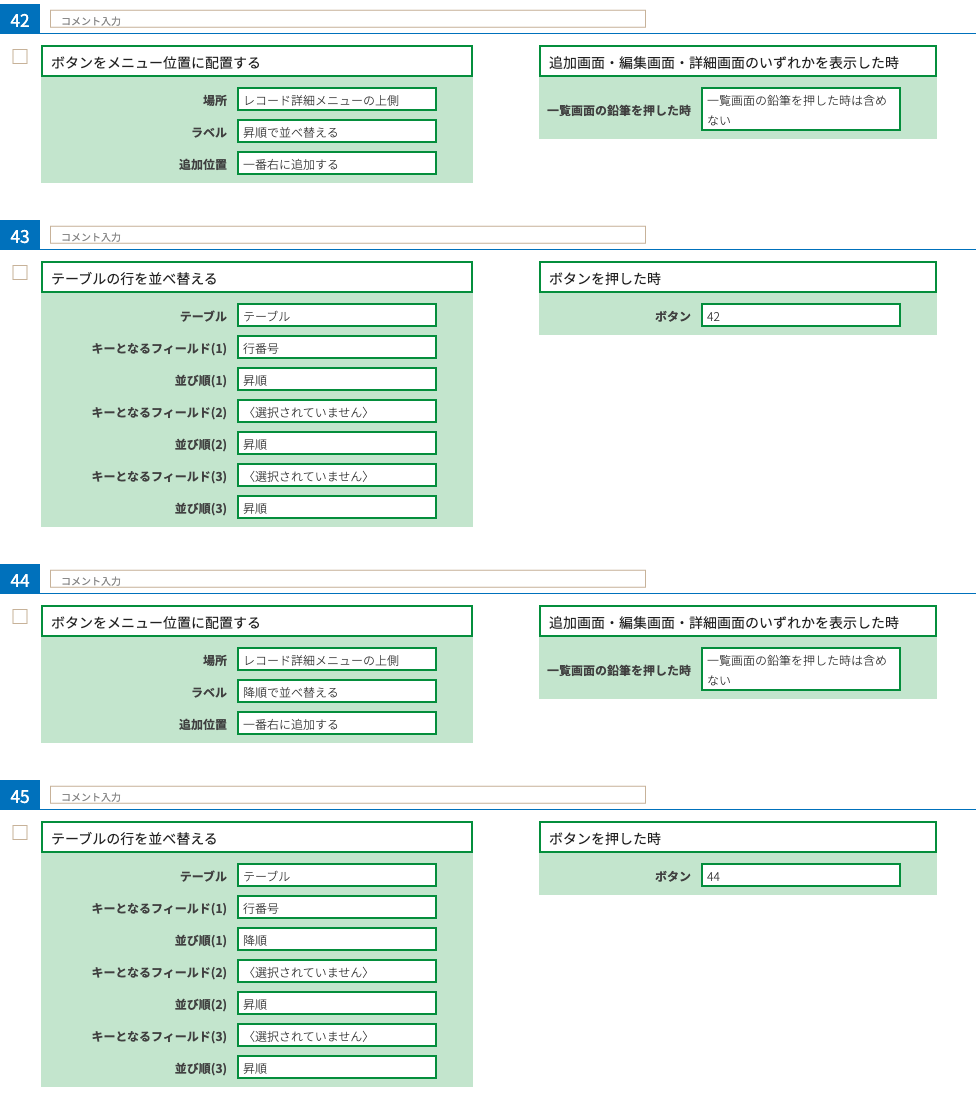Viewport: 976px width, 1104px height.
Task: Open condition '追加画面・編集画面・詳細画面' in row 44
Action: click(x=737, y=621)
